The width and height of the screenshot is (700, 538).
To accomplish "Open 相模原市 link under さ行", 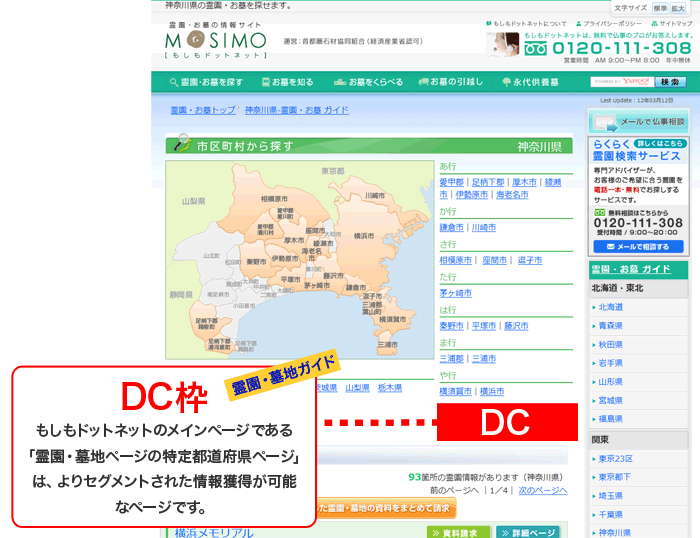I will pos(455,260).
